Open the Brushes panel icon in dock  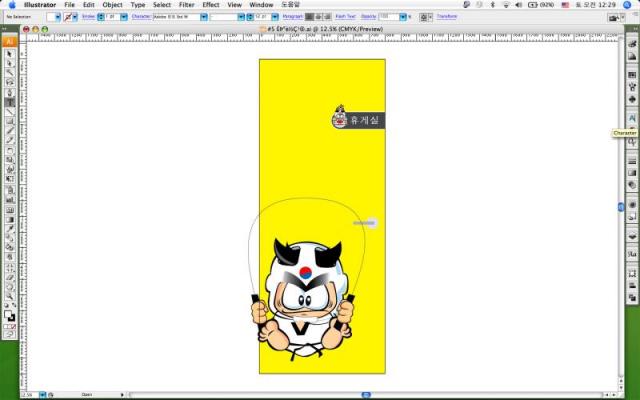pyautogui.click(x=632, y=87)
